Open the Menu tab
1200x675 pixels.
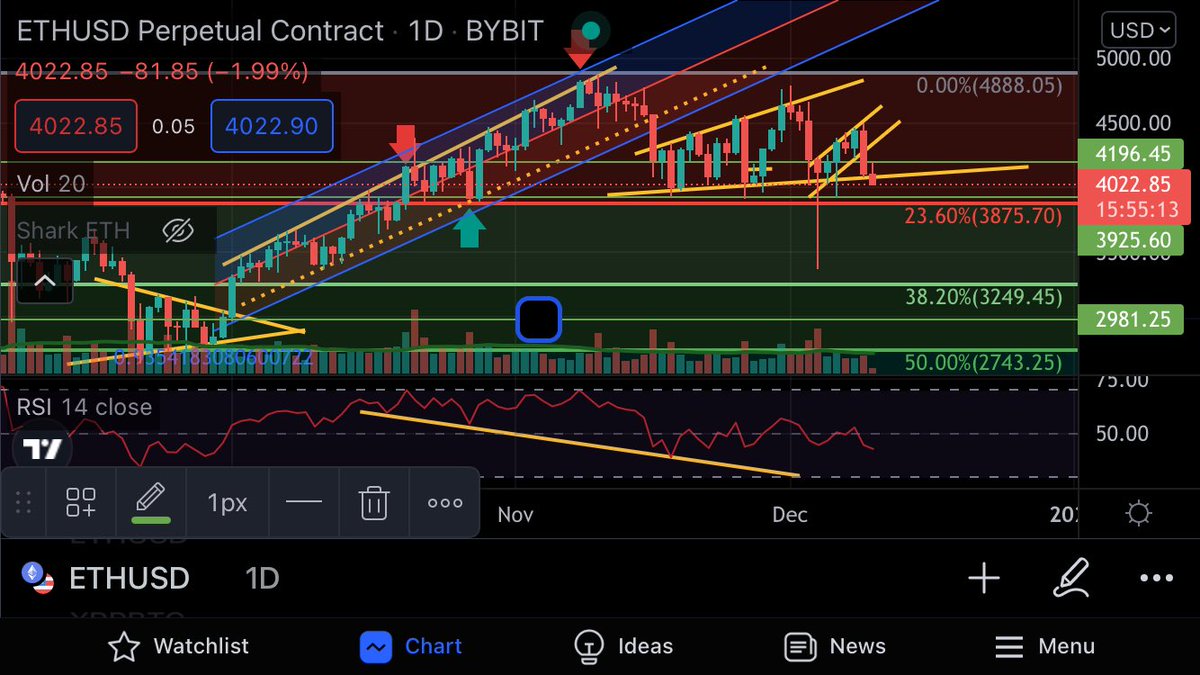click(x=1045, y=646)
